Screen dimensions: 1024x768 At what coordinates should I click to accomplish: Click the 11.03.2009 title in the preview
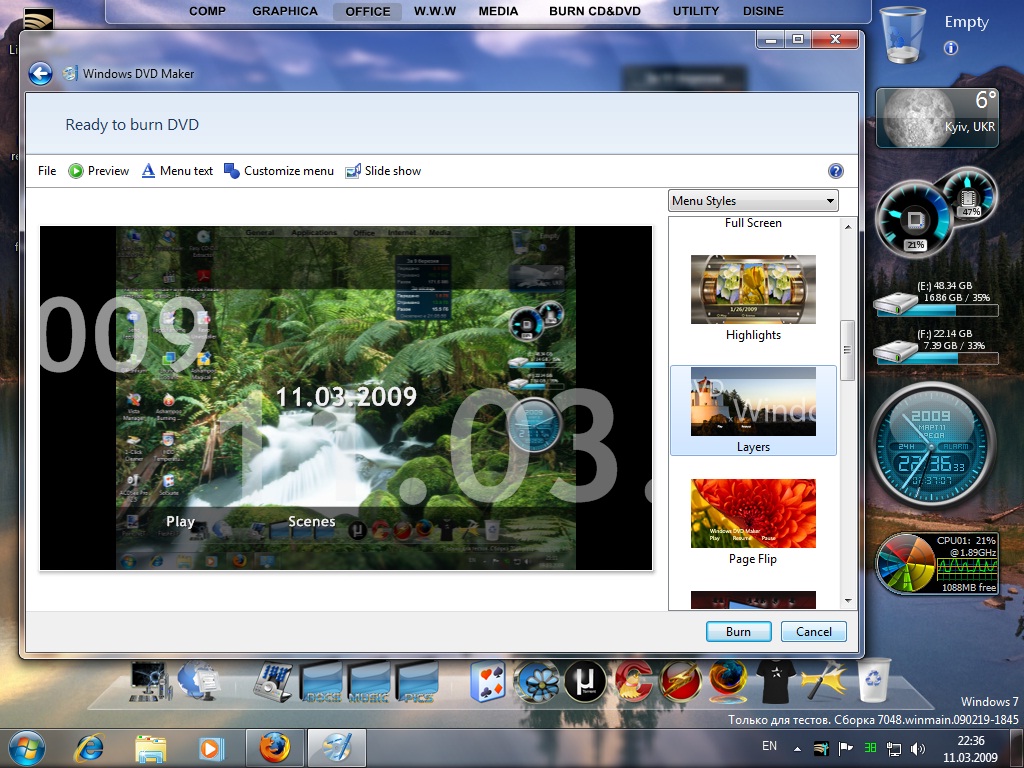pyautogui.click(x=346, y=396)
